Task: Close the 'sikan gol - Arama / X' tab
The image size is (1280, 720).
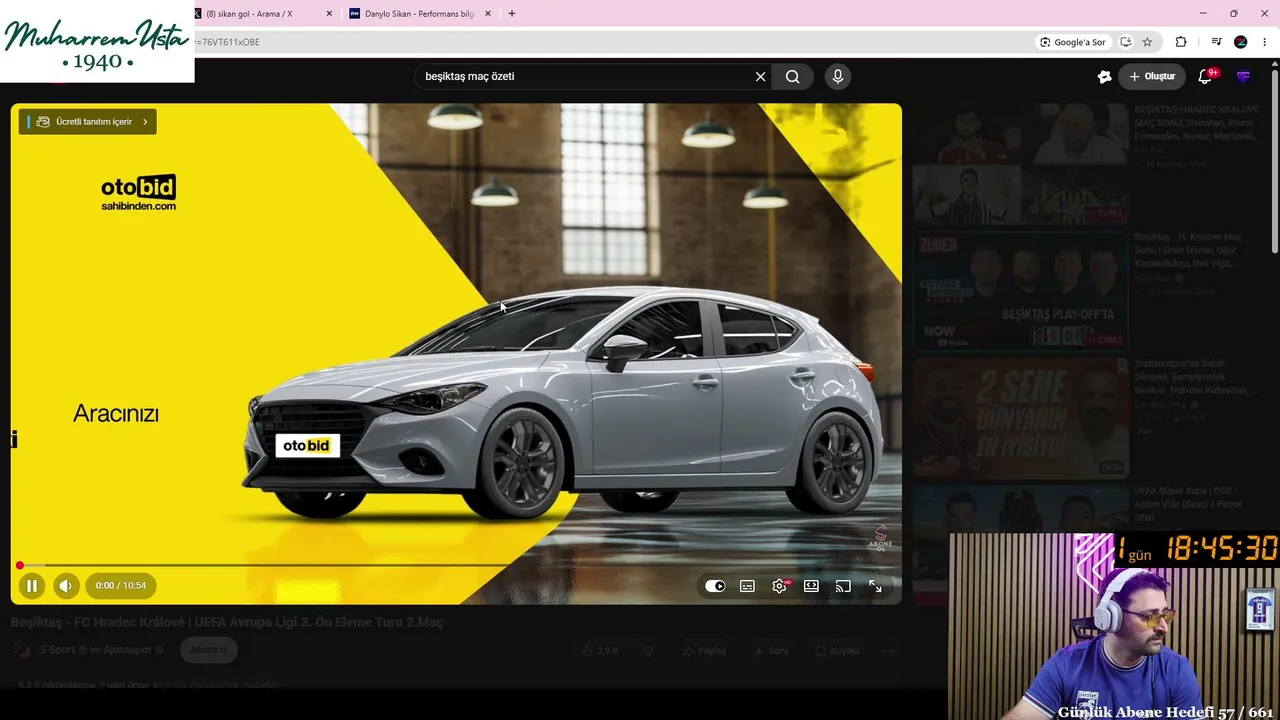Action: click(x=329, y=14)
